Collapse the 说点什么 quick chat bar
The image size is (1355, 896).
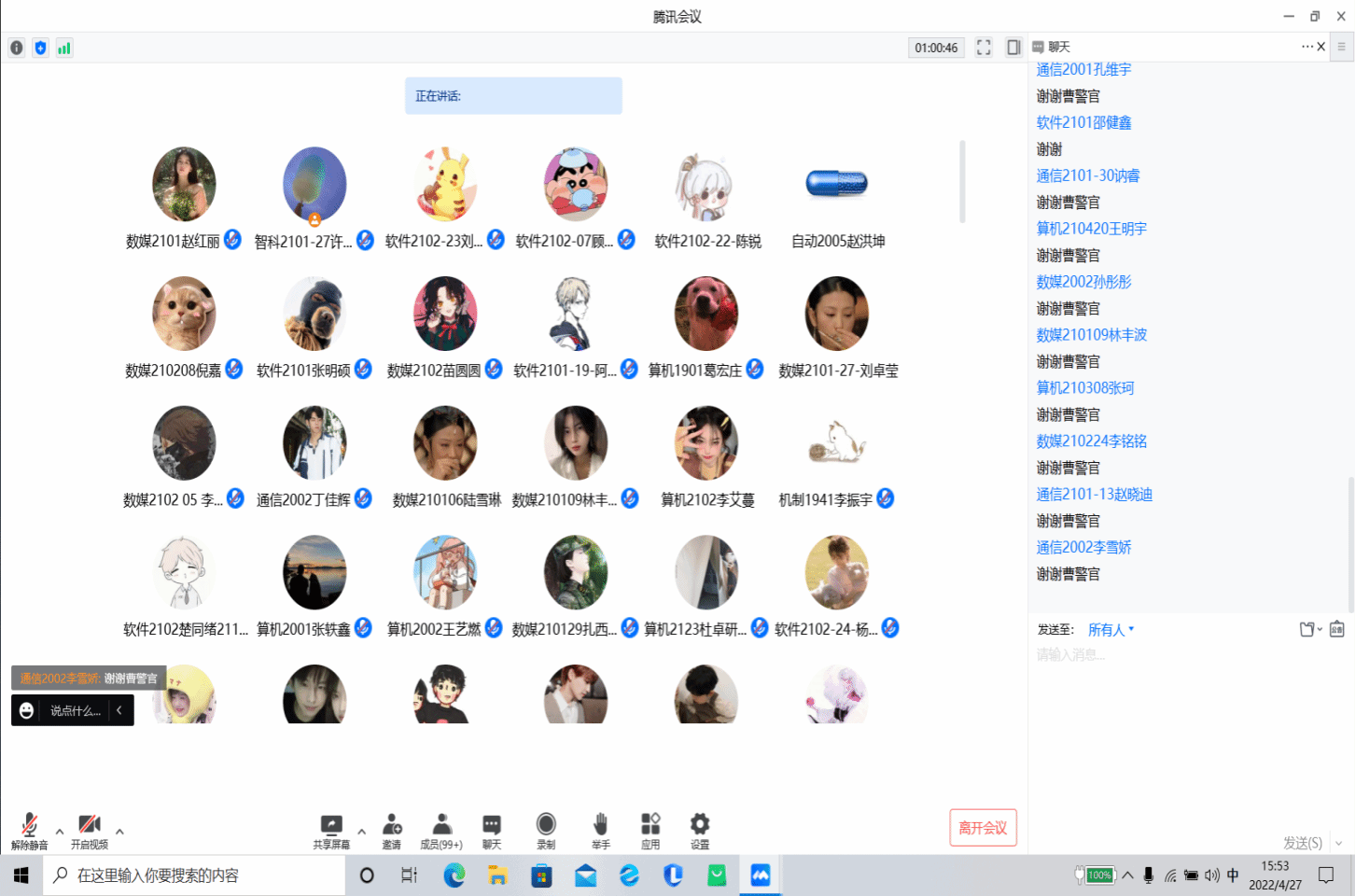pyautogui.click(x=119, y=711)
